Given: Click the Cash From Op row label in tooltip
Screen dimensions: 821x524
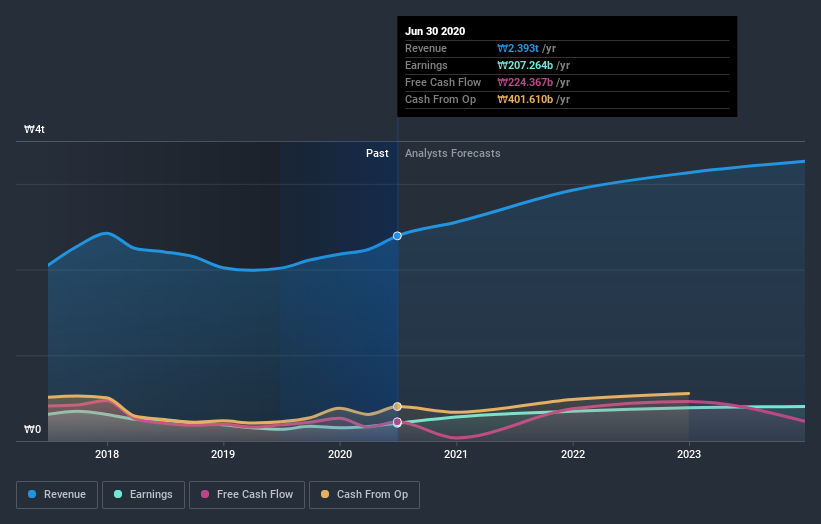Looking at the screenshot, I should click(440, 99).
